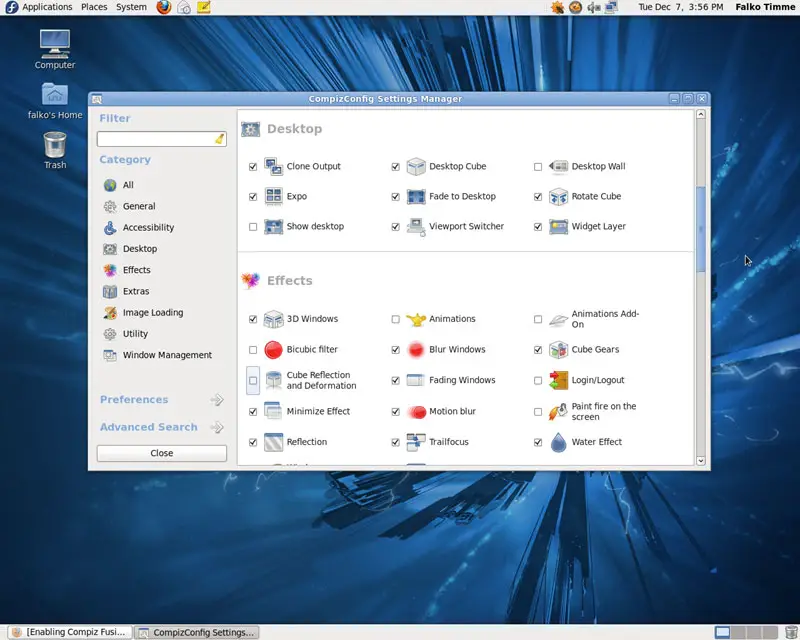The width and height of the screenshot is (800, 640).
Task: Launch Firefox from the top panel
Action: [x=164, y=7]
